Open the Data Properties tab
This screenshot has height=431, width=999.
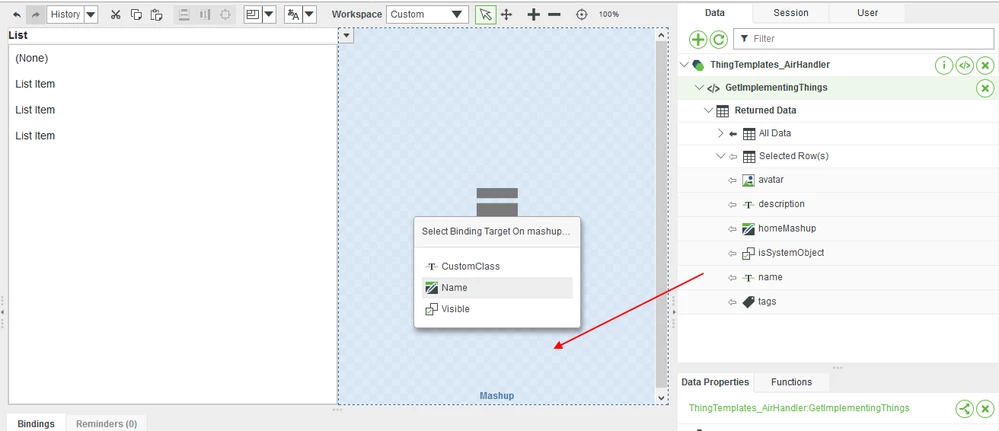point(715,382)
